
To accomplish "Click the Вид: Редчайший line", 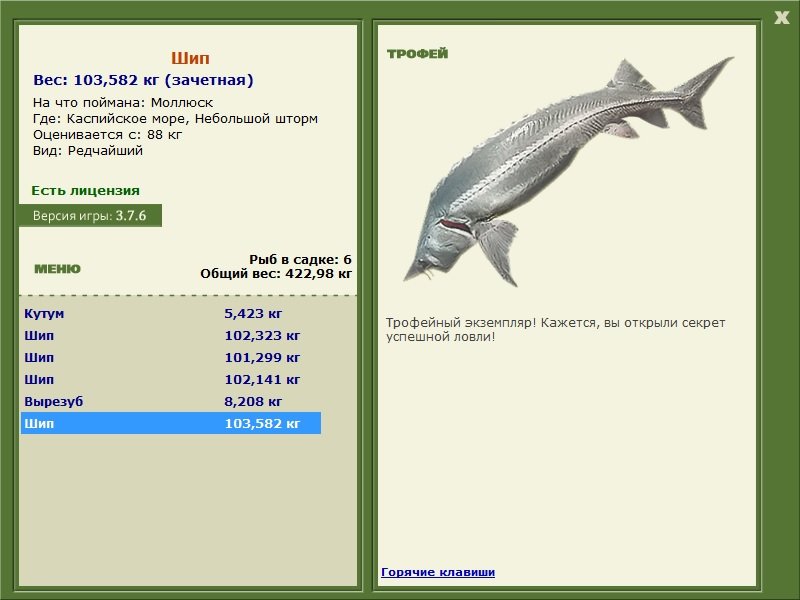I will pyautogui.click(x=88, y=151).
